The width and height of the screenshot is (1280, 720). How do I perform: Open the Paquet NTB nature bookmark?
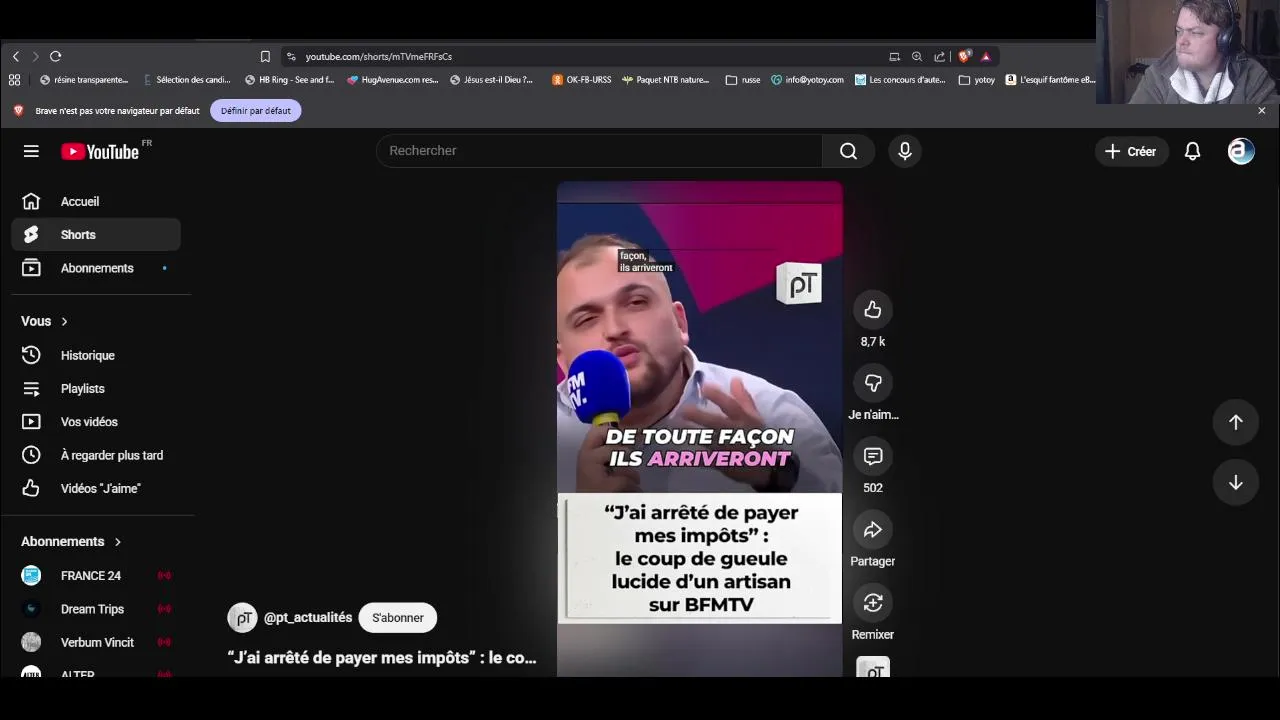click(666, 80)
